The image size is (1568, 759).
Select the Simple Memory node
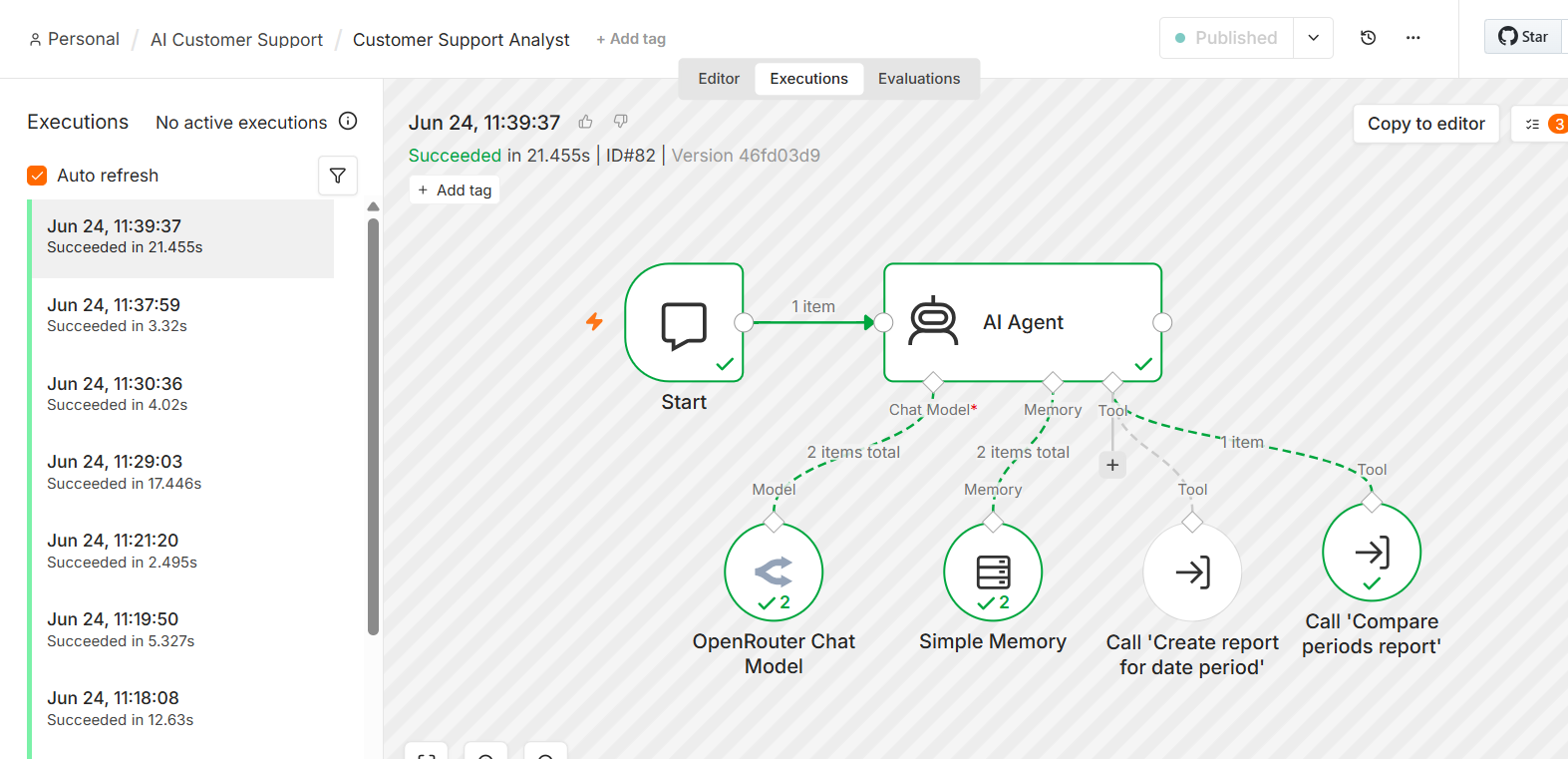coord(993,572)
